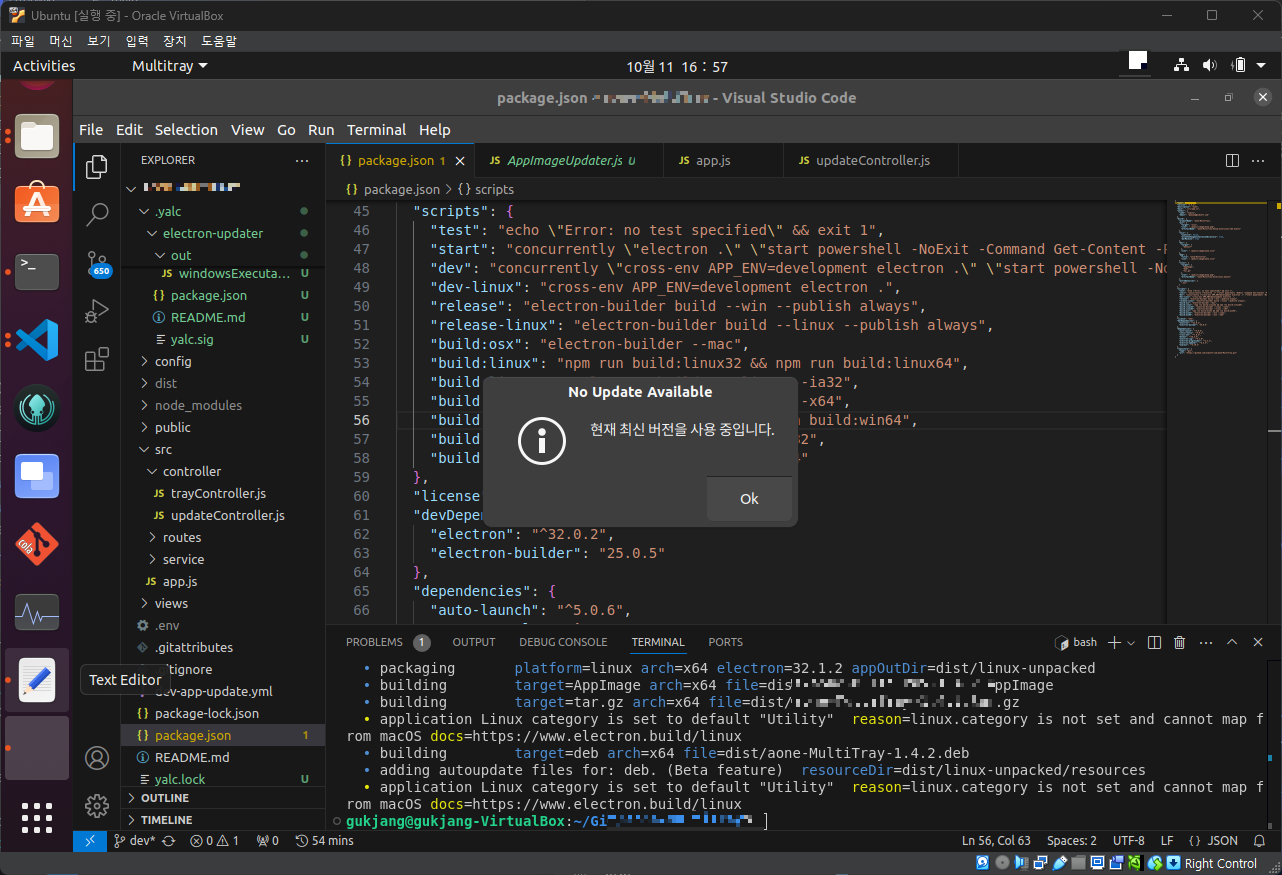The image size is (1282, 875).
Task: Open the Terminal menu
Action: tap(376, 130)
